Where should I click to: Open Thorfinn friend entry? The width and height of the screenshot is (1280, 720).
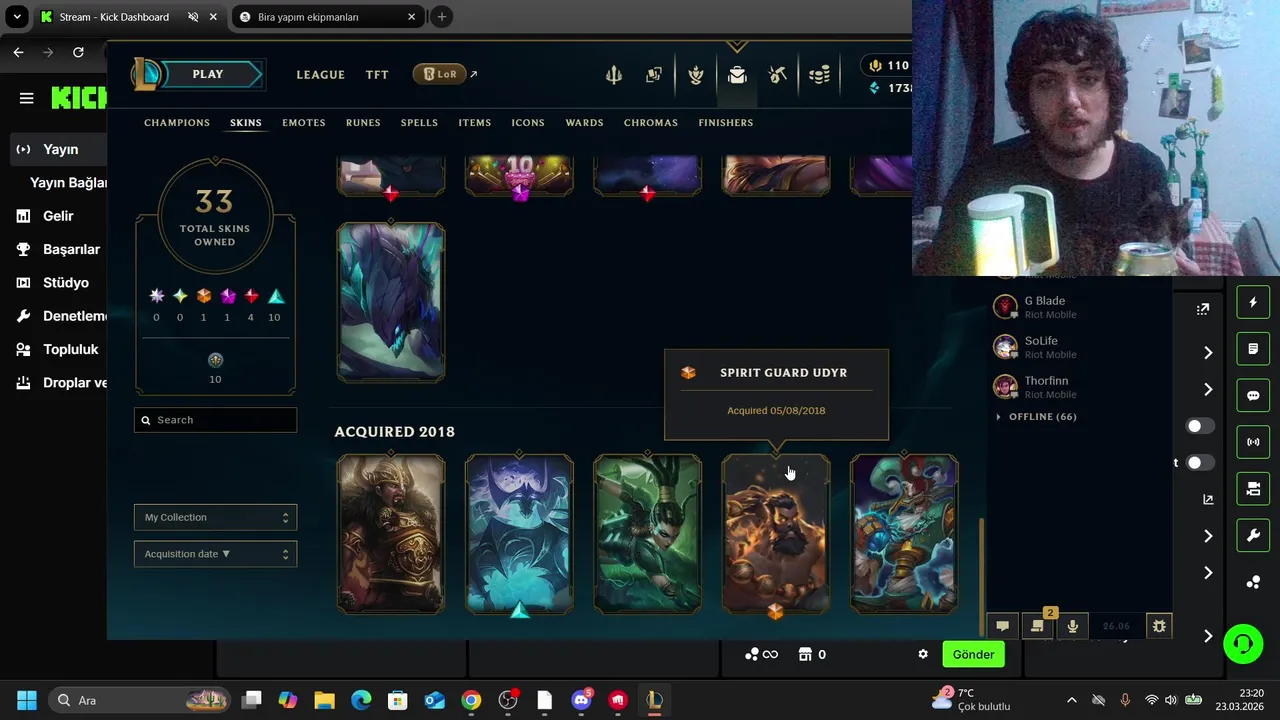point(1080,387)
